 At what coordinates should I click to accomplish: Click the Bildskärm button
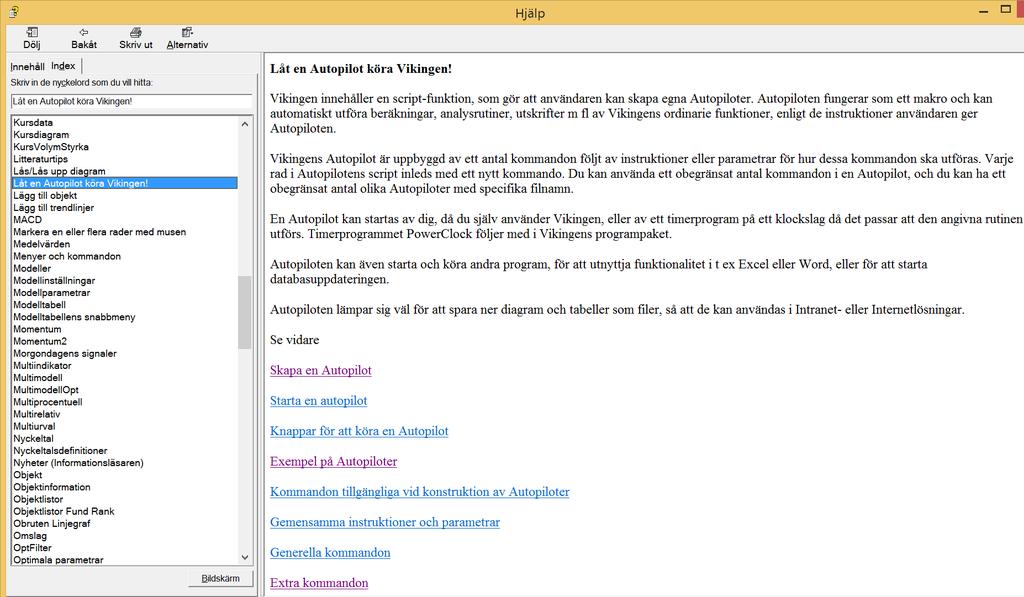[220, 578]
